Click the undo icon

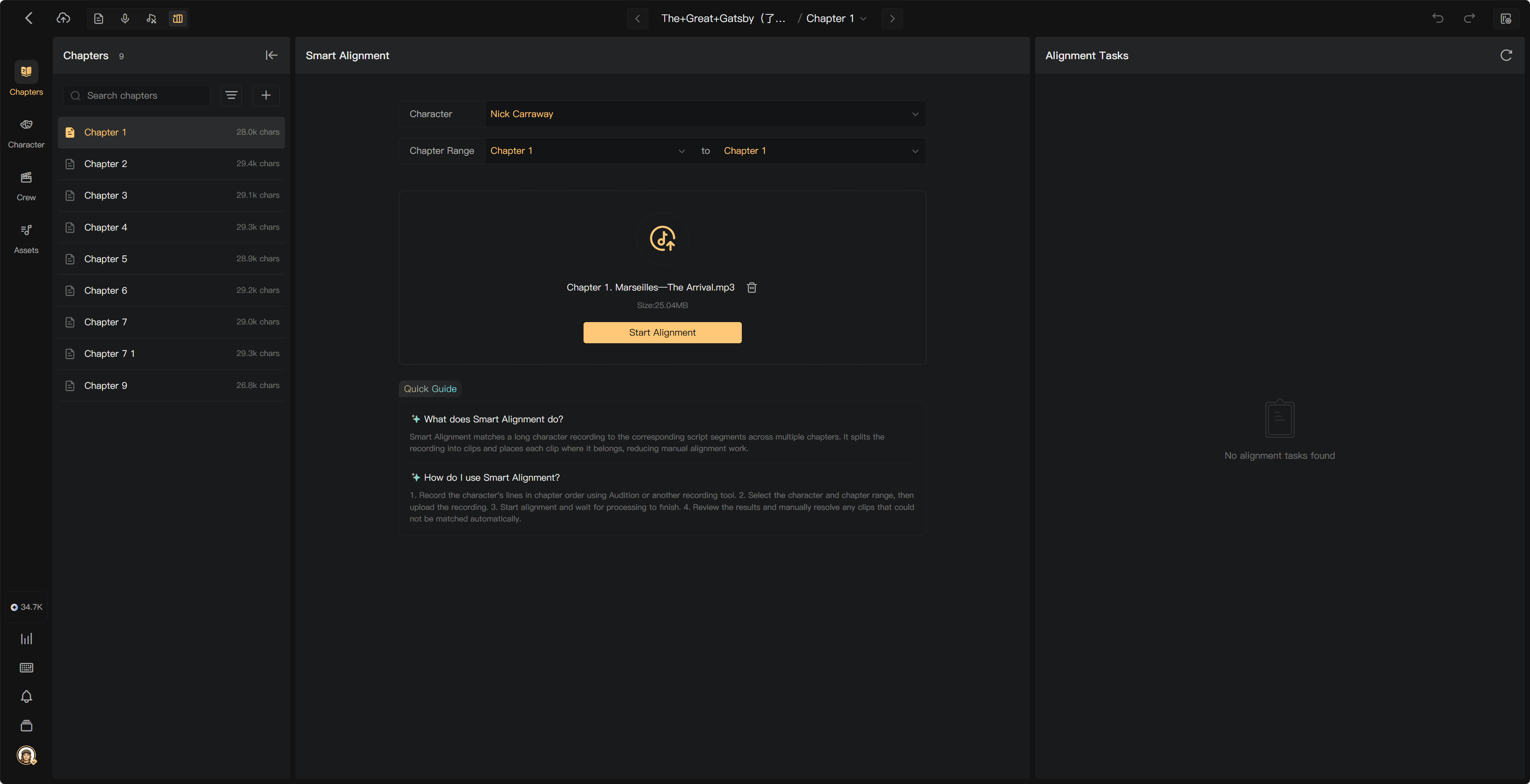[x=1437, y=18]
